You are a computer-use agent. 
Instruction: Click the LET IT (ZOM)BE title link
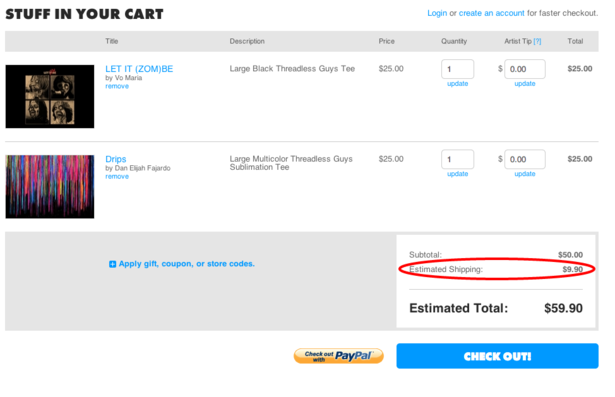tap(139, 69)
